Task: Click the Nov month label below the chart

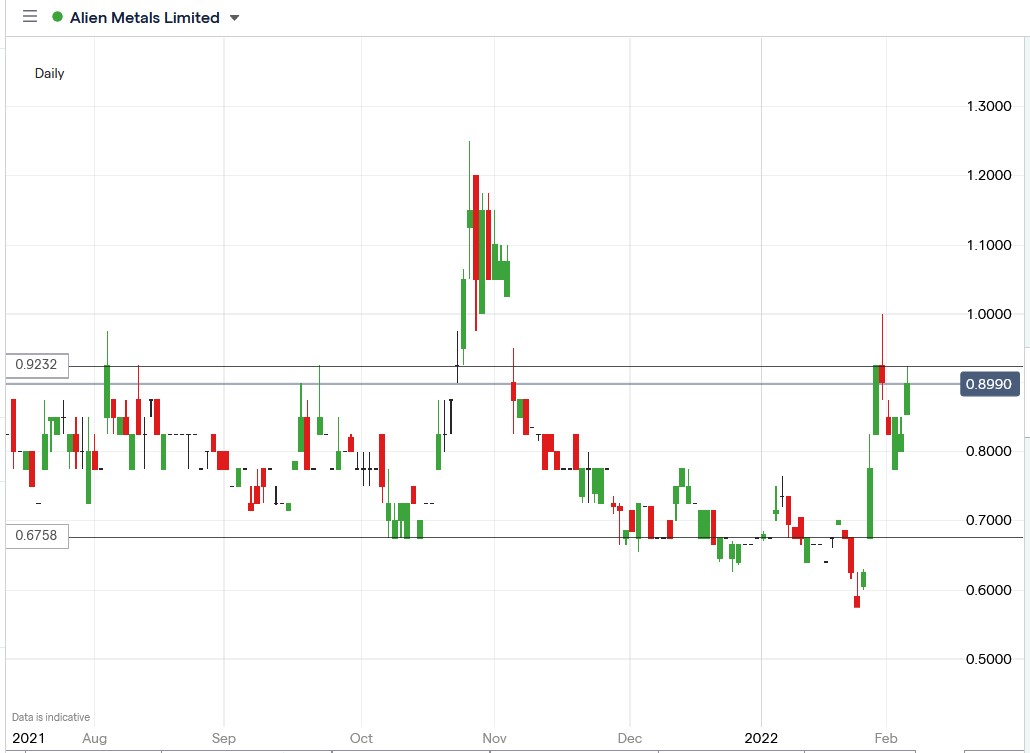Action: tap(494, 738)
